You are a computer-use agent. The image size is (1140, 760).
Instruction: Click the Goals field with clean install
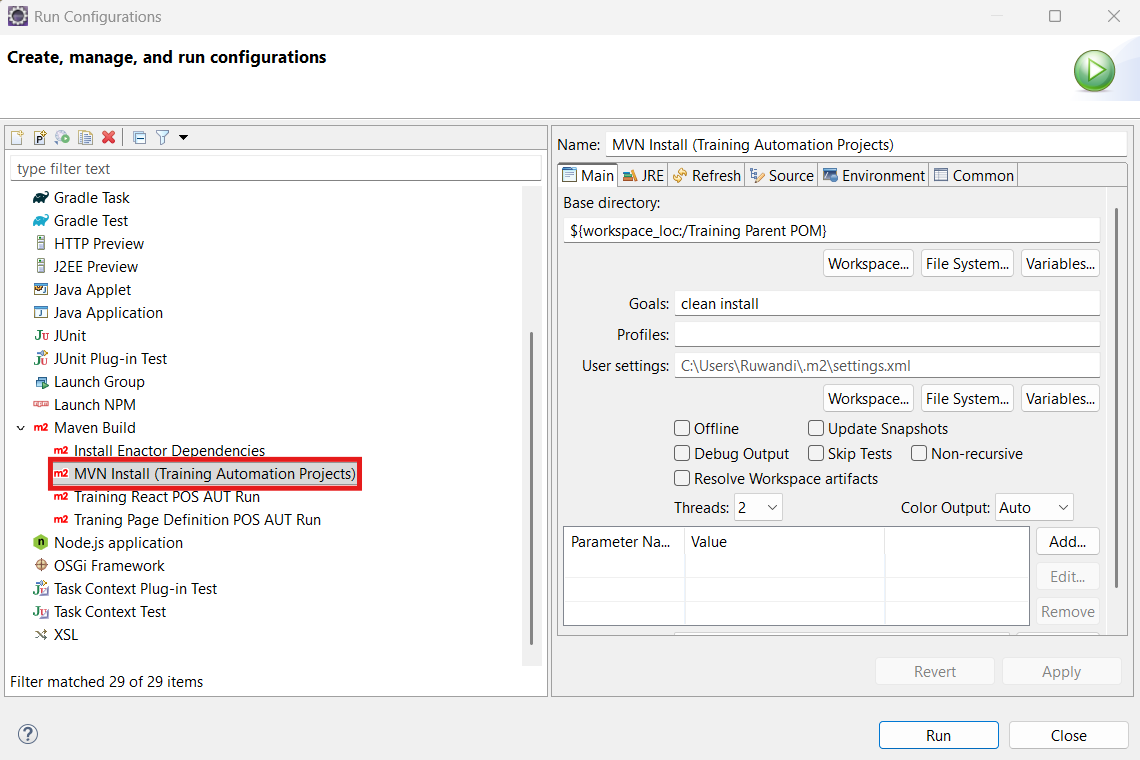[887, 304]
